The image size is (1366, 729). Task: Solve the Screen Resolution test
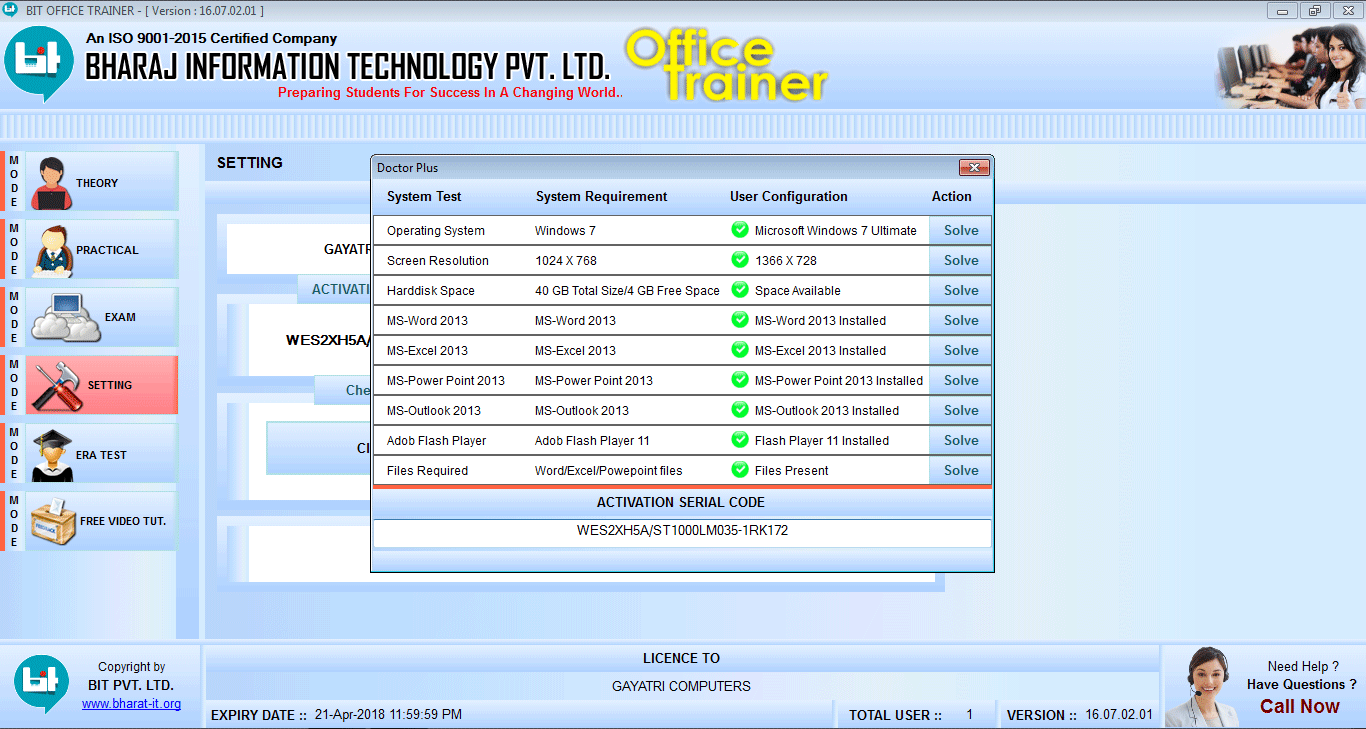click(961, 260)
